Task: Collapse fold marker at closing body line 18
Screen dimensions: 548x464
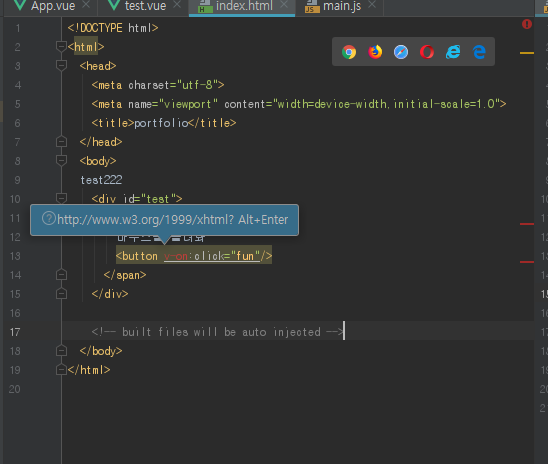Action: click(61, 350)
